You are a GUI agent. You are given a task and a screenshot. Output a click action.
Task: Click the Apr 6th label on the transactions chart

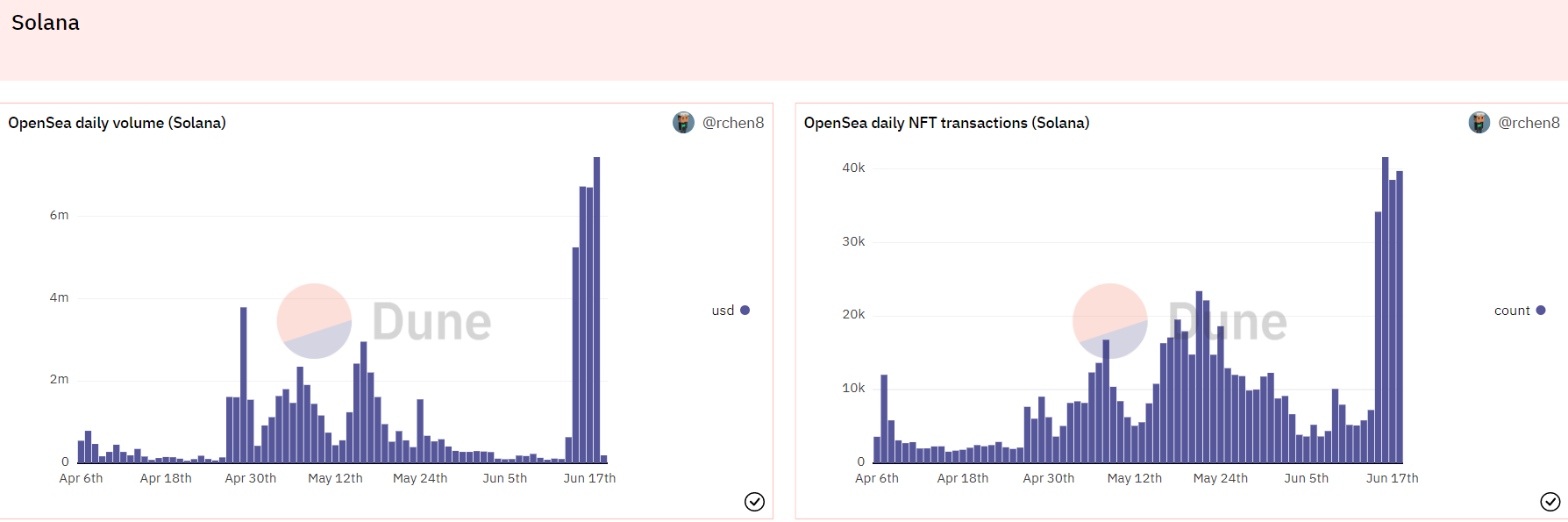click(877, 478)
